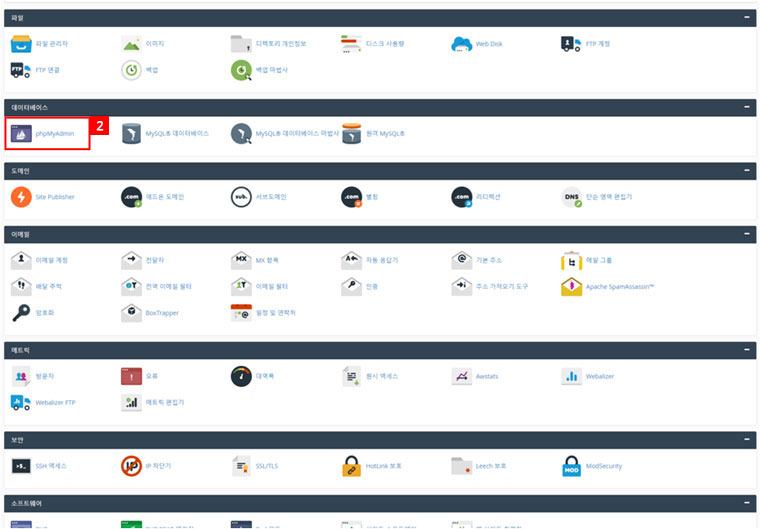The height and width of the screenshot is (529, 760).
Task: Open the 서브도메인 sub. icon
Action: 241,197
